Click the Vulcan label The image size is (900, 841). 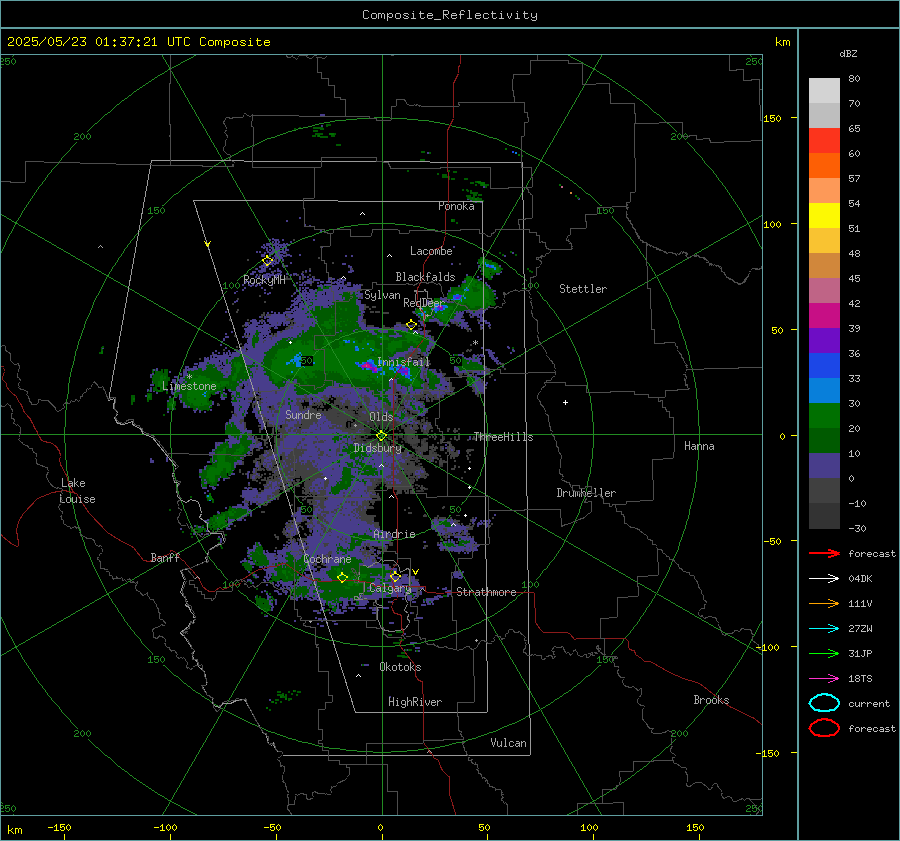tap(509, 743)
